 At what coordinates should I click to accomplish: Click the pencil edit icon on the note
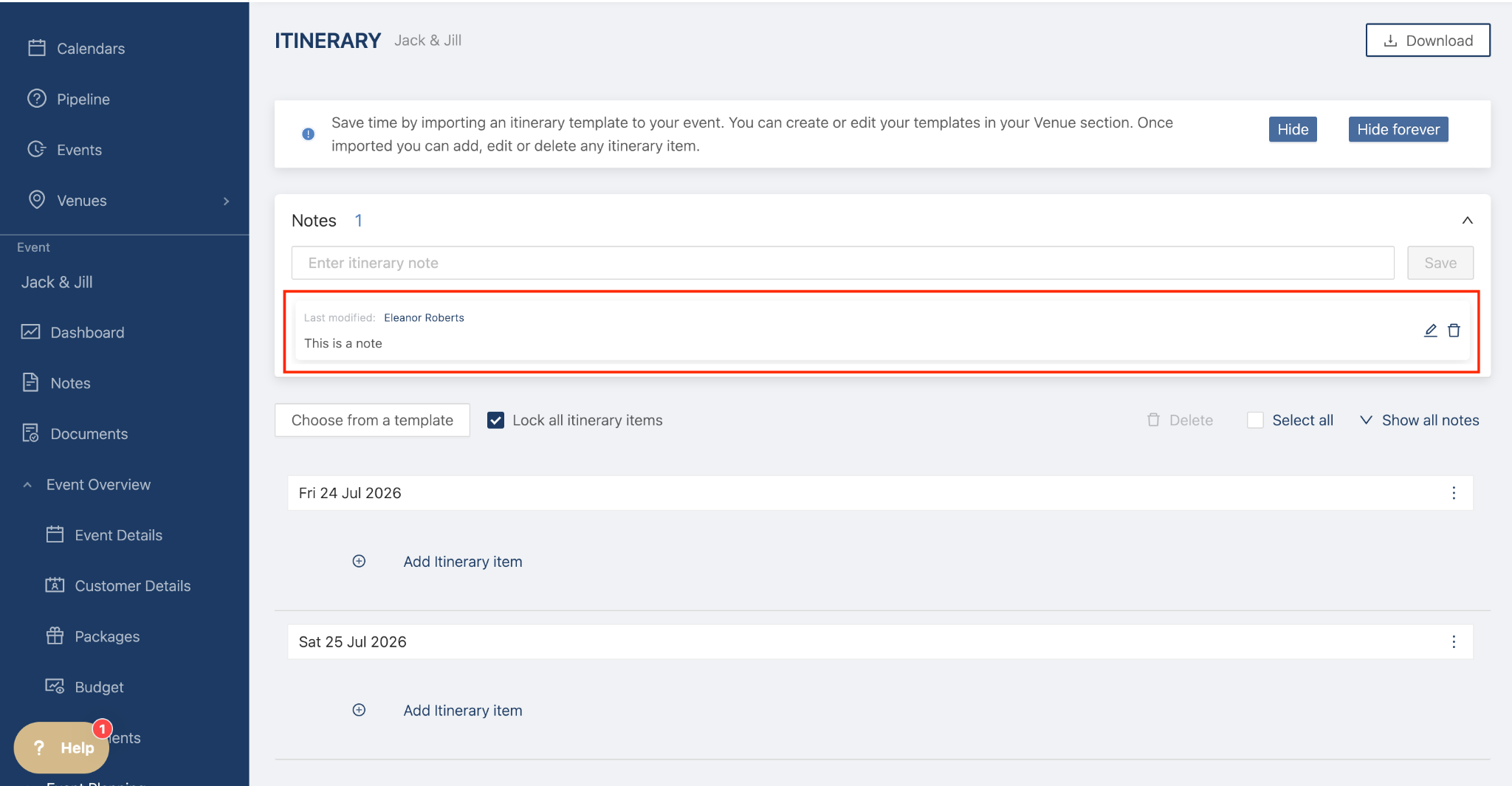coord(1430,331)
